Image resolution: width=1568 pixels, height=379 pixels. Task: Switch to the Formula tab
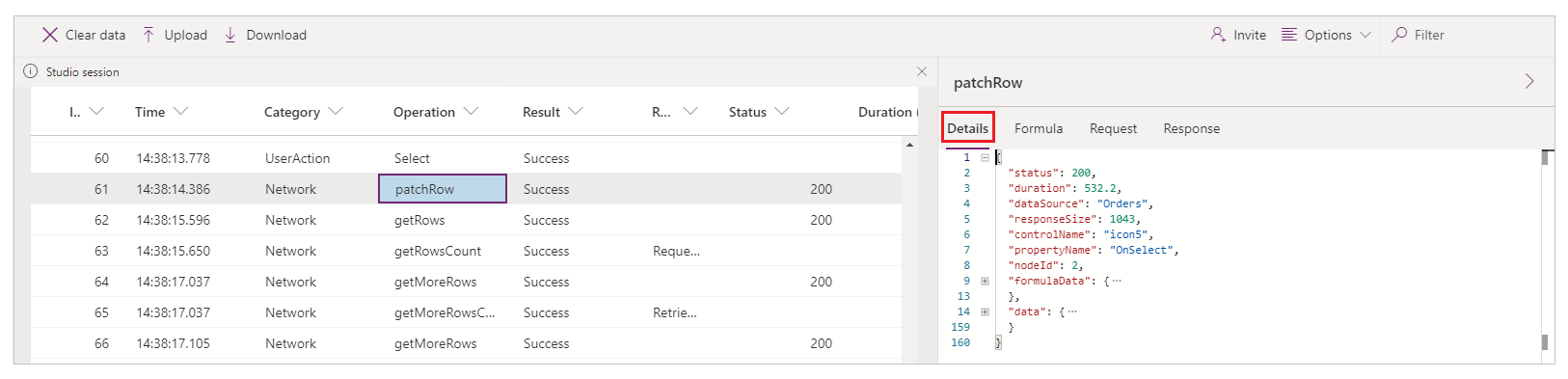[1039, 128]
